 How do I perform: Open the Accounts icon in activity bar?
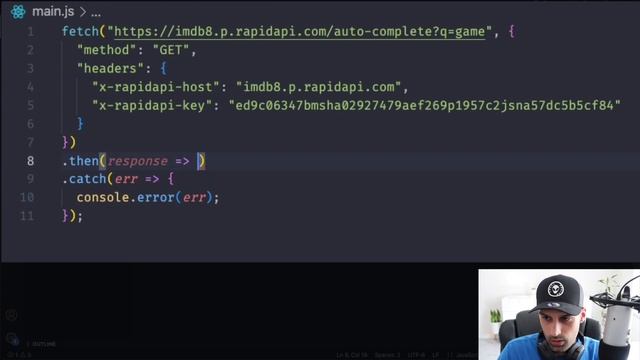11,315
